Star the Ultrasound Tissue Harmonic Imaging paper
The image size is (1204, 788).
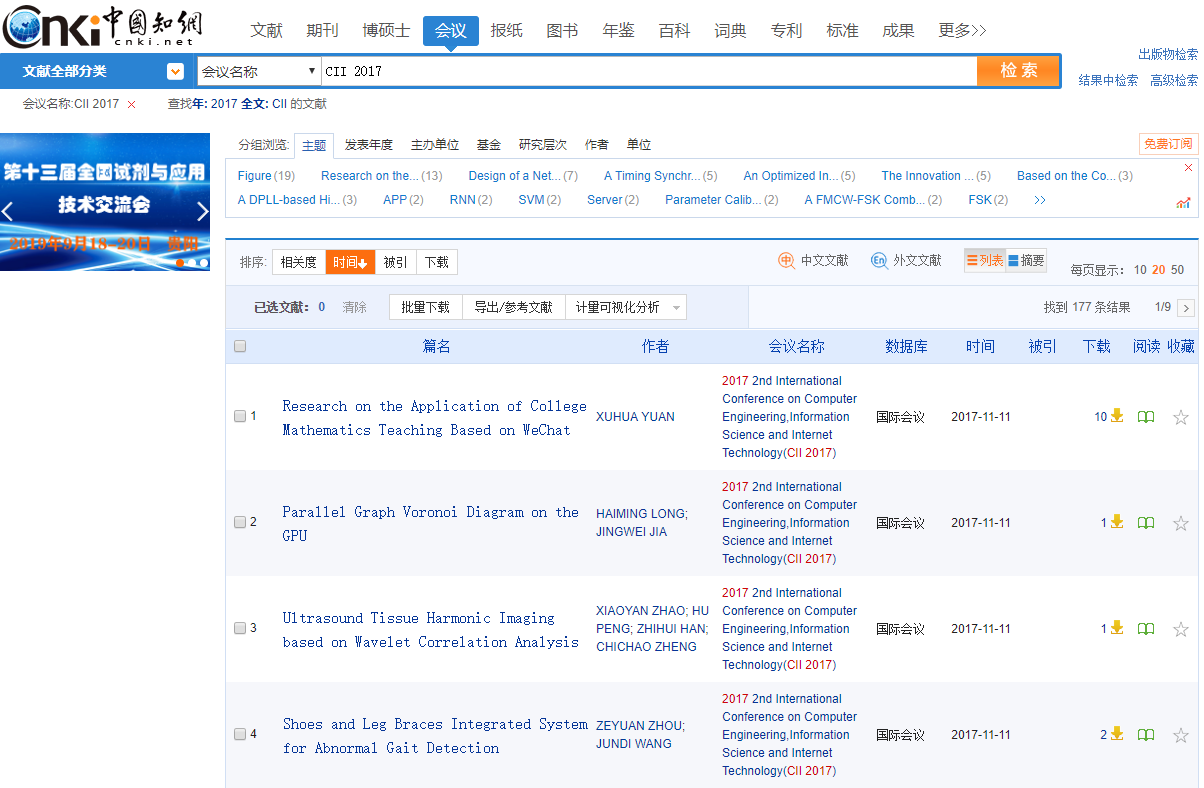coord(1180,629)
